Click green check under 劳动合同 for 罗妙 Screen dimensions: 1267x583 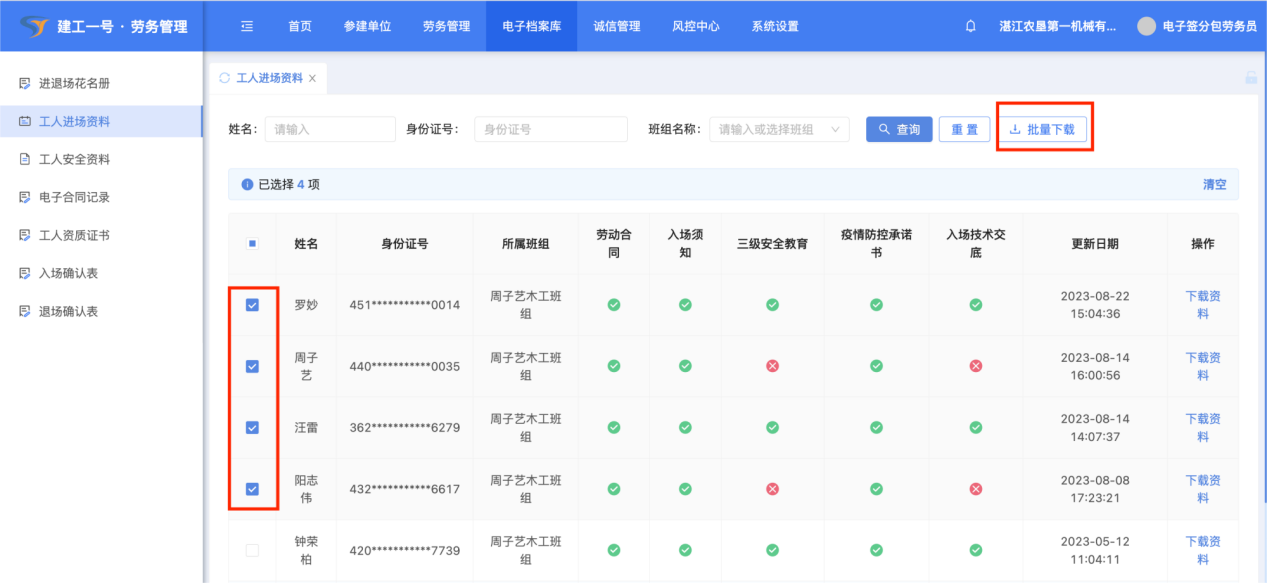(x=614, y=305)
